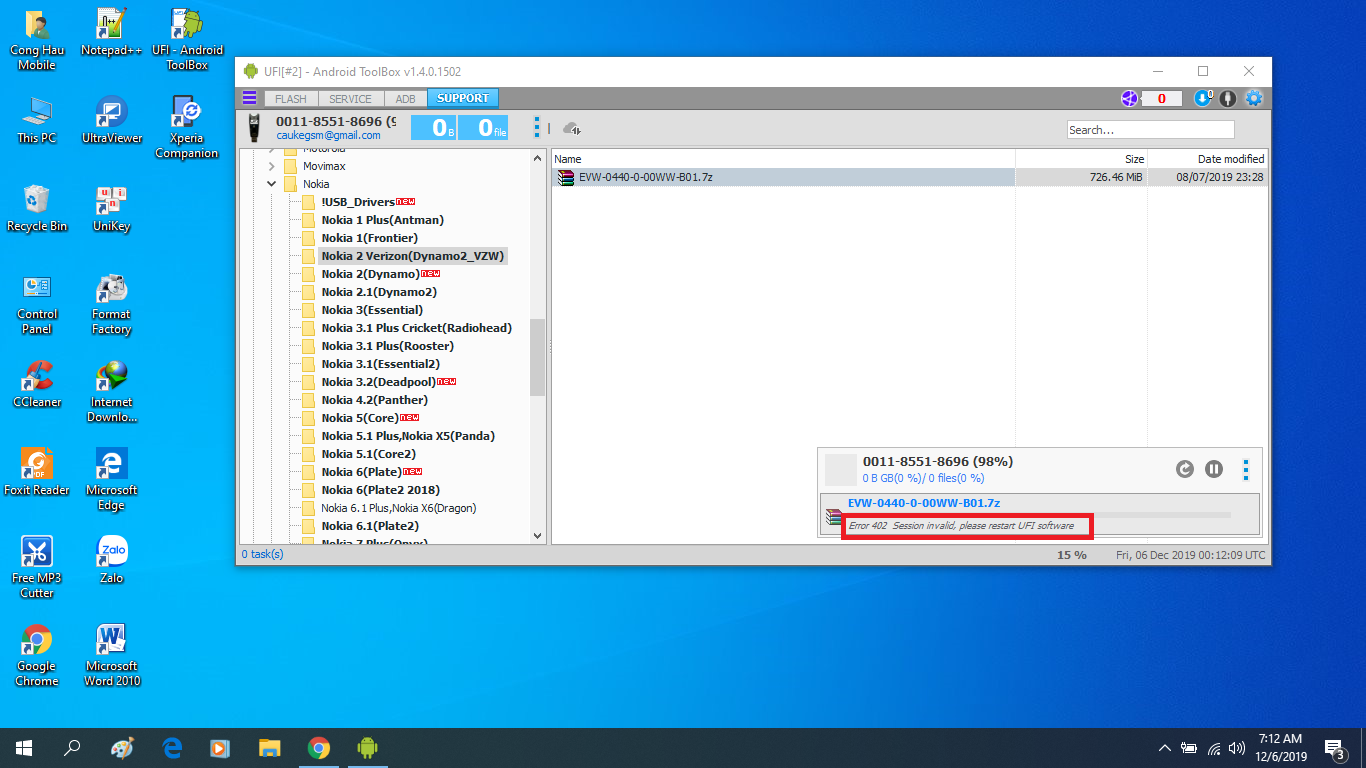This screenshot has height=768, width=1366.
Task: Select Nokia 5.1 Plus,Nokia X5(Panda) folder
Action: click(x=408, y=436)
